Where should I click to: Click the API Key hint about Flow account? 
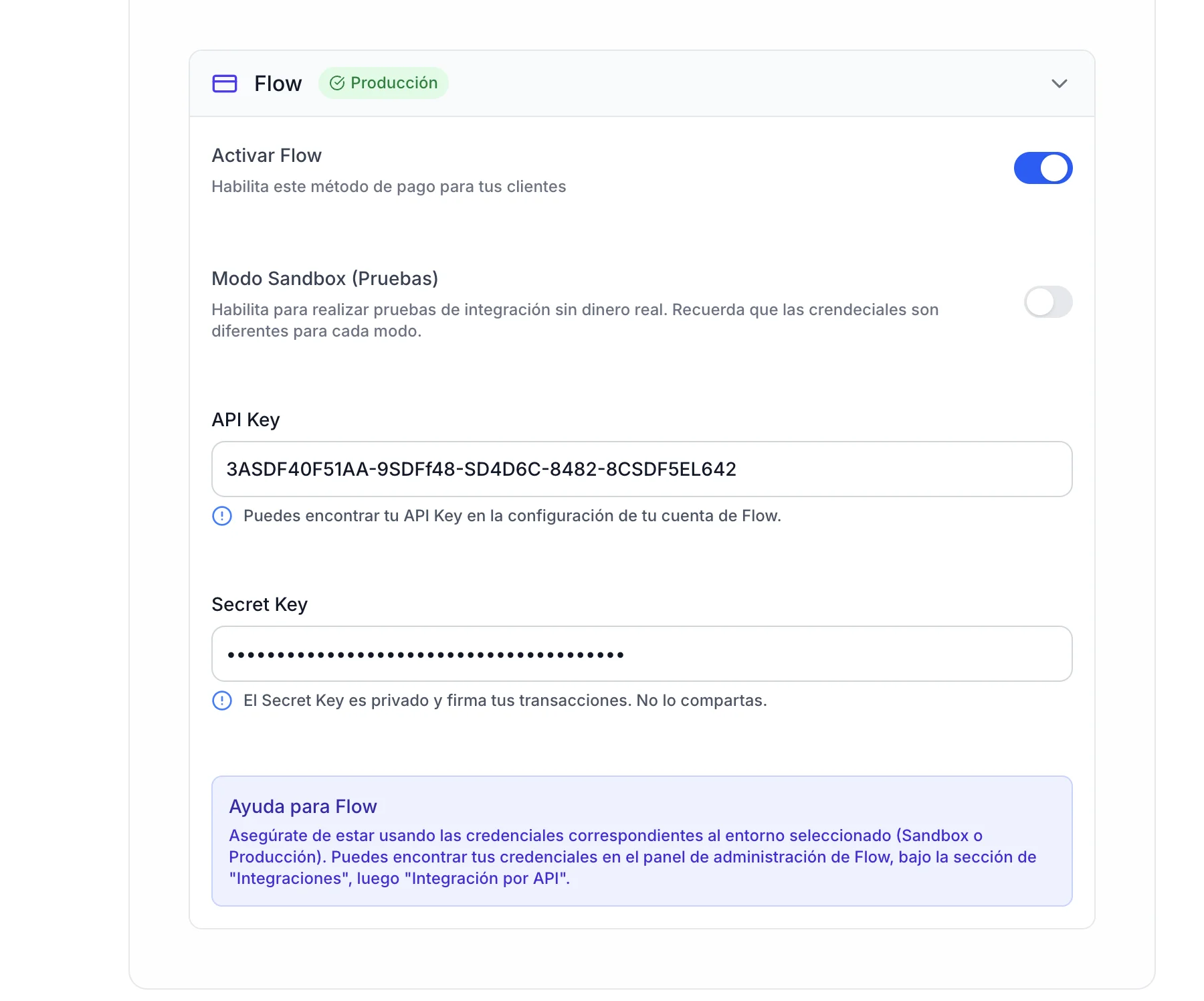tap(512, 516)
